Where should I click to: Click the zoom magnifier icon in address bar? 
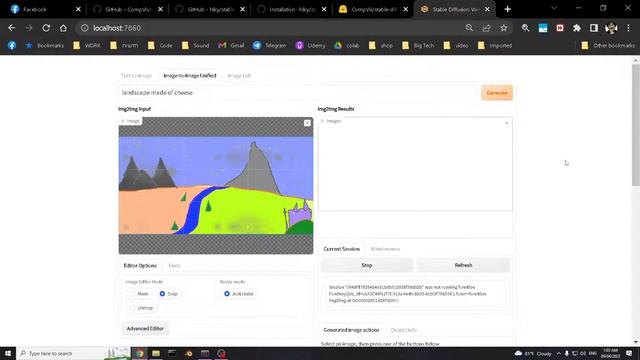pyautogui.click(x=469, y=28)
